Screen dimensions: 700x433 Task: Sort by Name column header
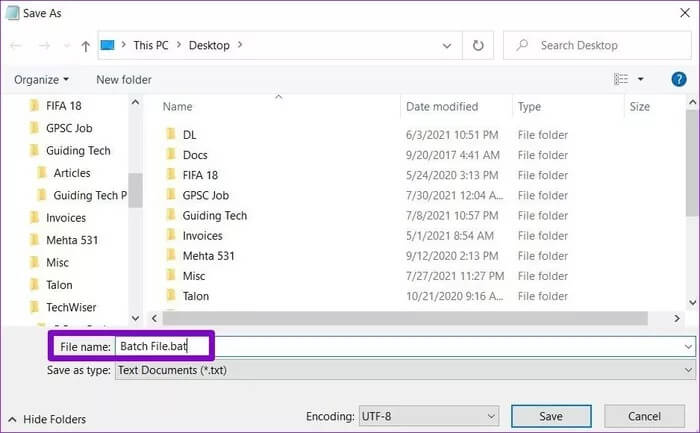[x=177, y=107]
